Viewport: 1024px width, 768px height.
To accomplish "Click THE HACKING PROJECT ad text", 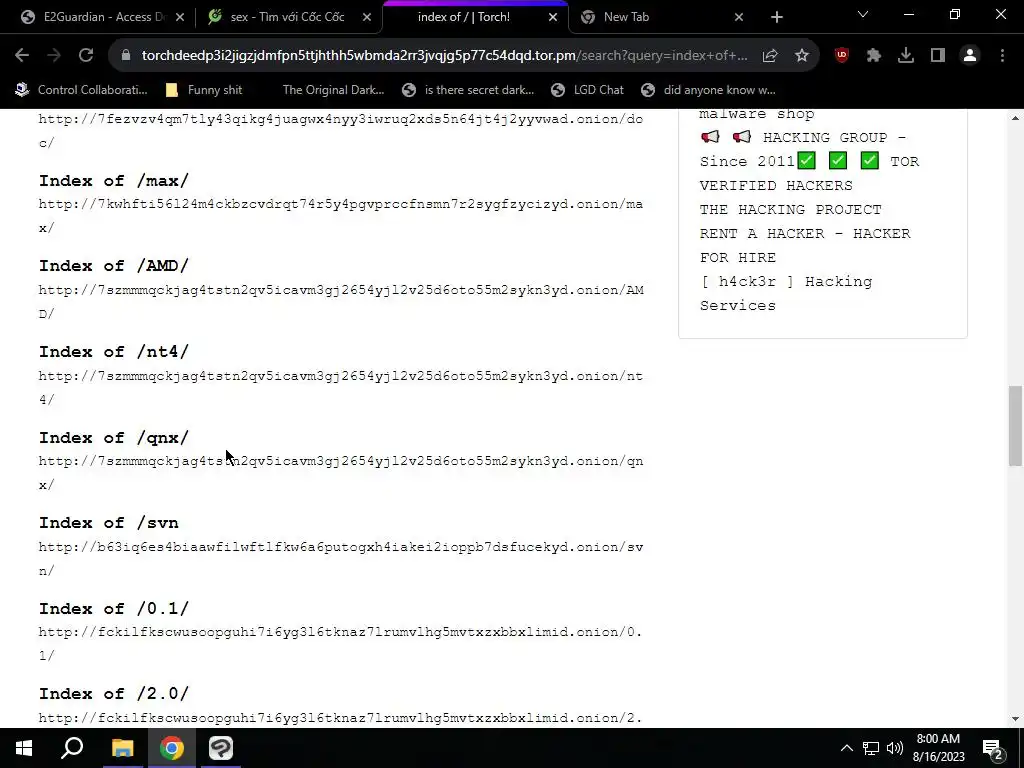I will pos(790,210).
